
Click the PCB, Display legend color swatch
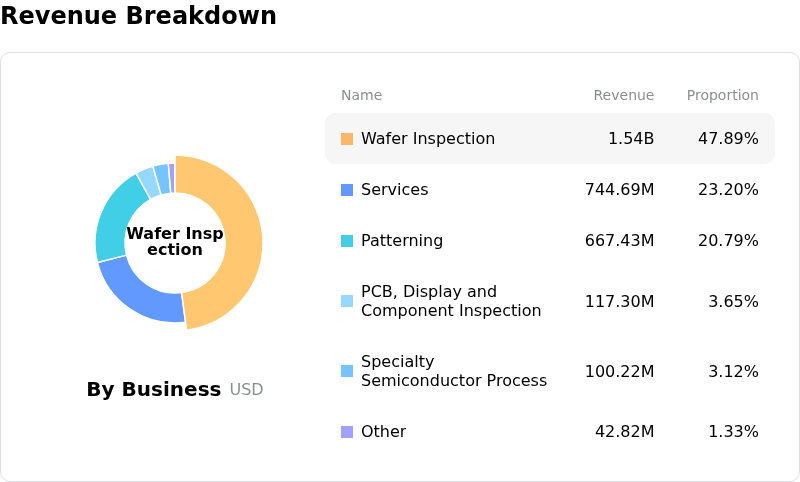pyautogui.click(x=347, y=301)
